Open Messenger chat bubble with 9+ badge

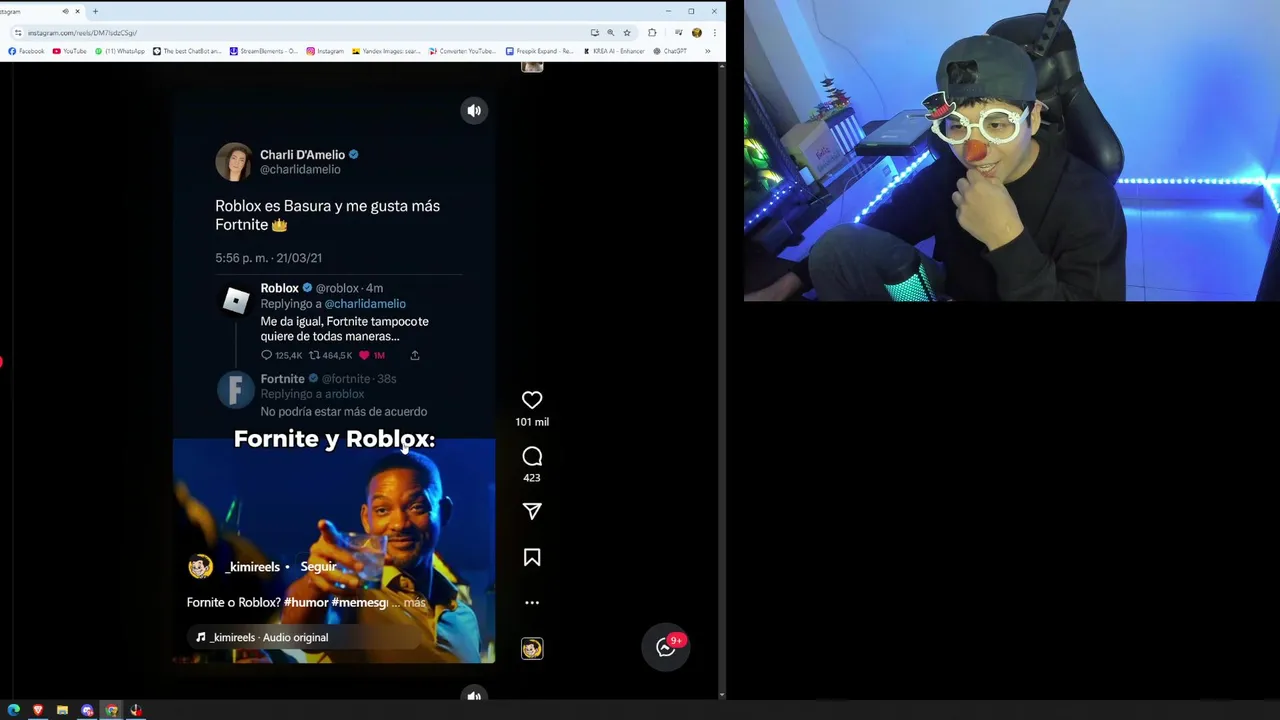coord(666,647)
